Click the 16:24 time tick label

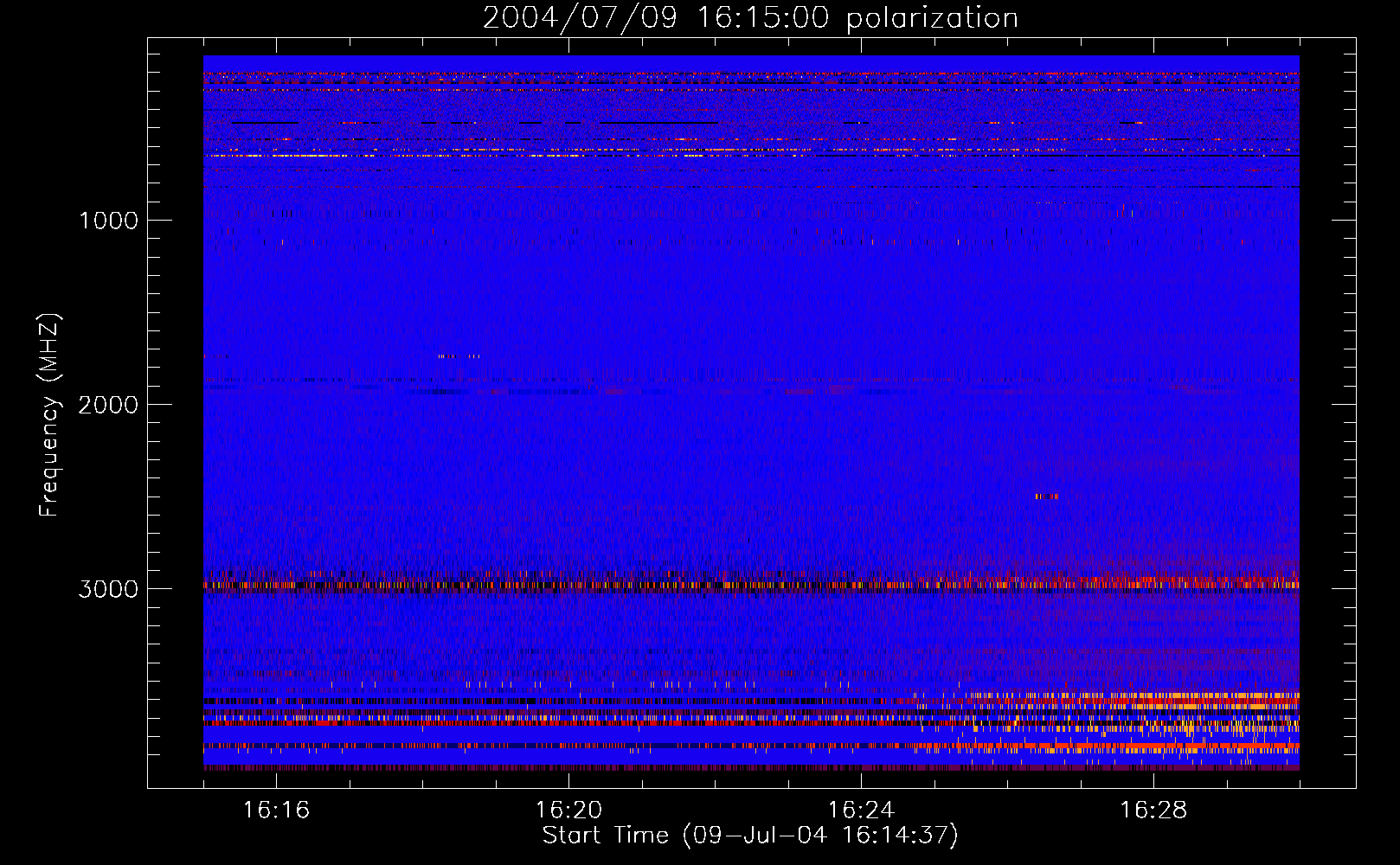click(861, 811)
